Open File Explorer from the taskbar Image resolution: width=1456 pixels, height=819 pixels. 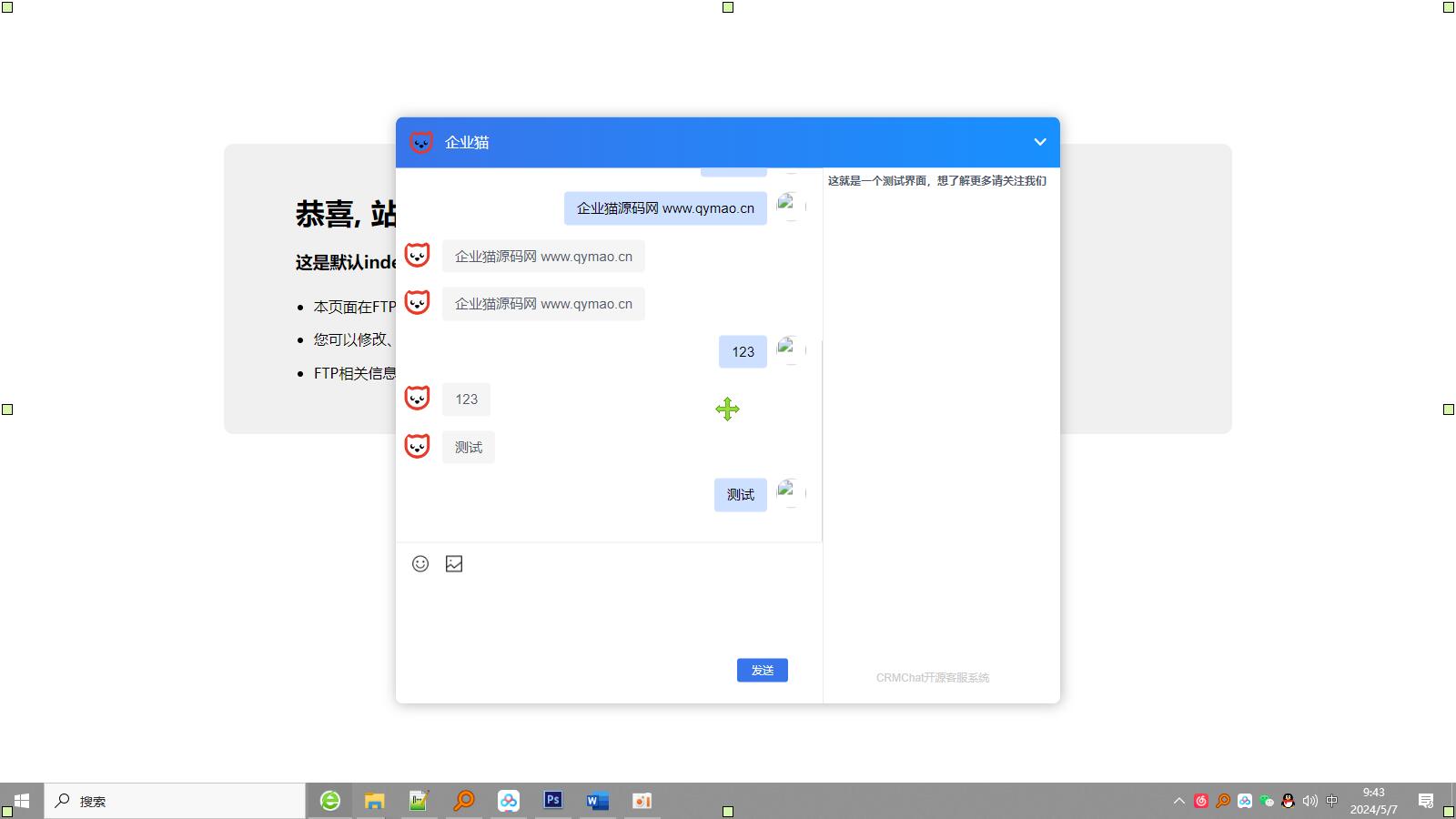pyautogui.click(x=374, y=801)
